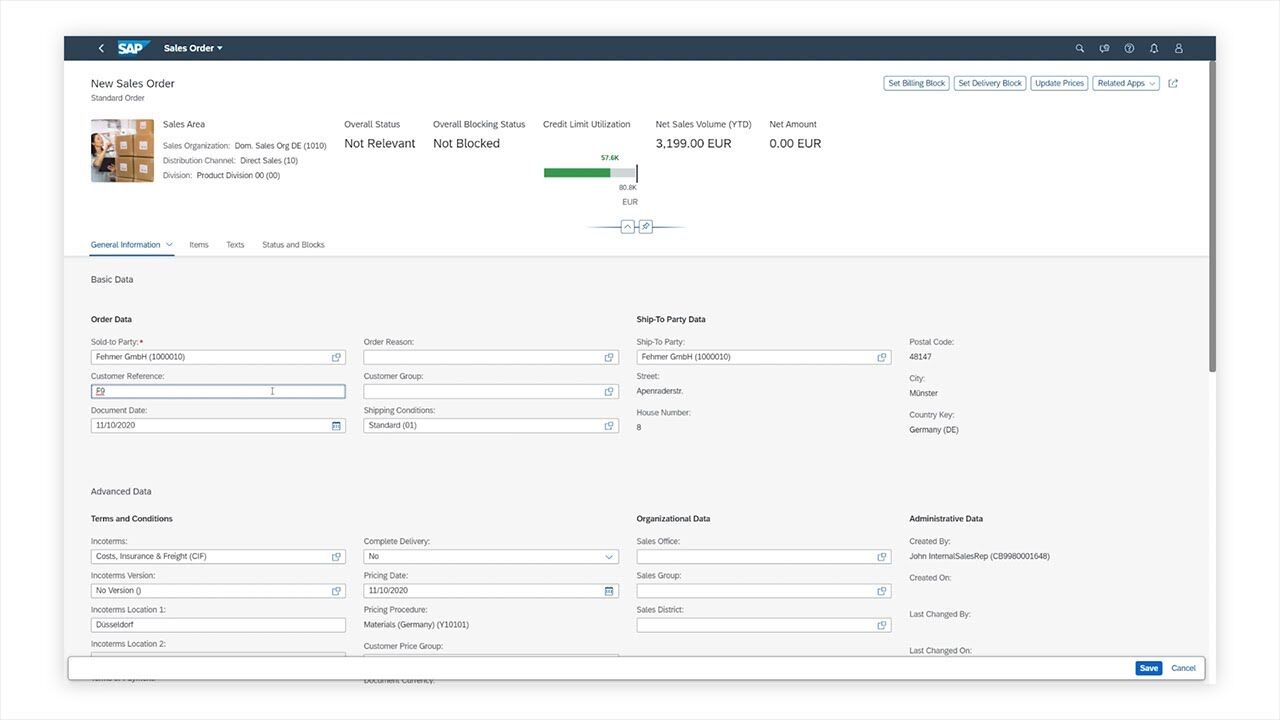Expand the Related Apps dropdown

(1125, 83)
